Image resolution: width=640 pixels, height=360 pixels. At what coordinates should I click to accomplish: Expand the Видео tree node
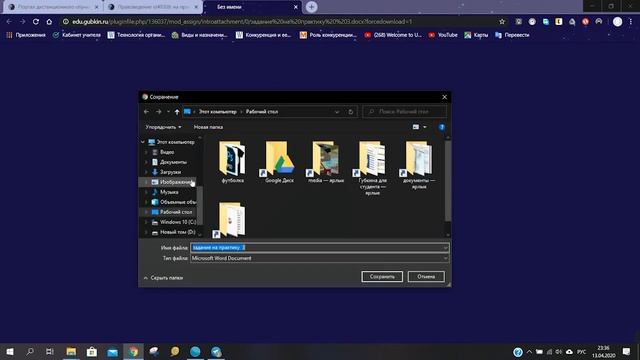(x=146, y=152)
